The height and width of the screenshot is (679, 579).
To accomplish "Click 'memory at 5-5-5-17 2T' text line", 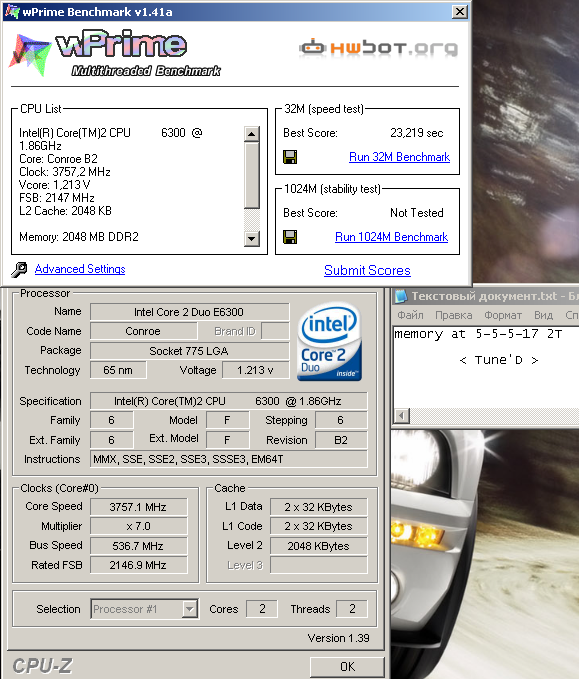I will click(478, 334).
